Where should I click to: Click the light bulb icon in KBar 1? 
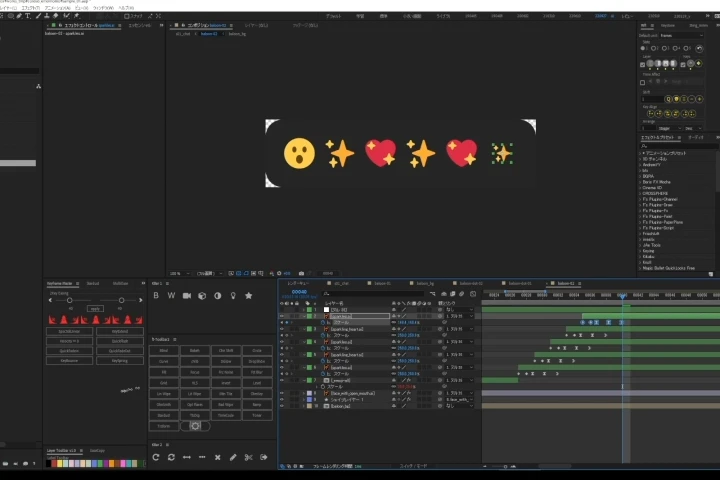pos(233,296)
